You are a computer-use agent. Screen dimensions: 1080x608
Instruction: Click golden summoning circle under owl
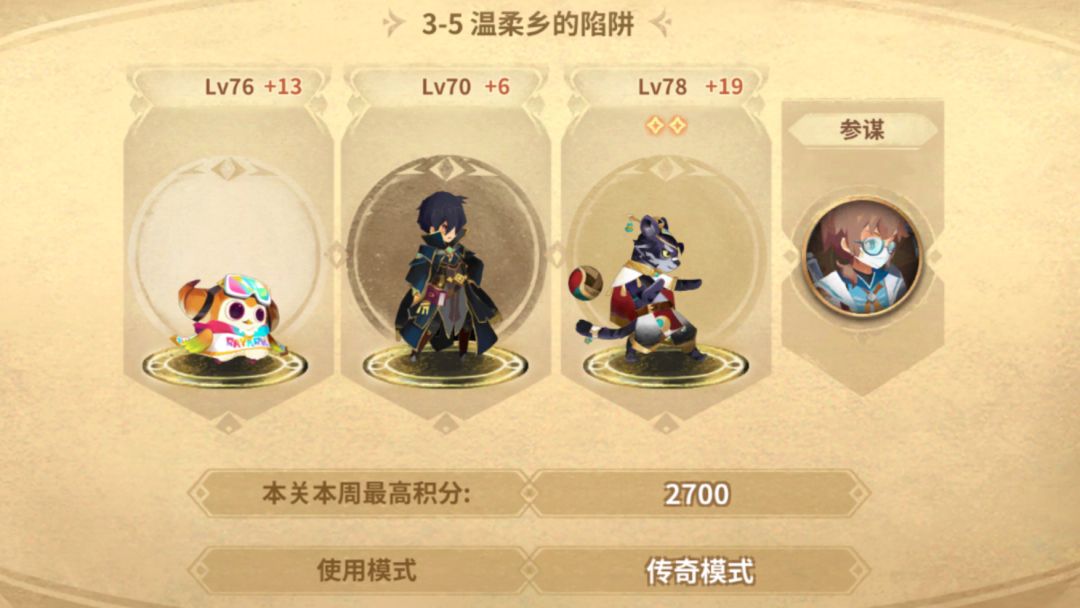[225, 366]
